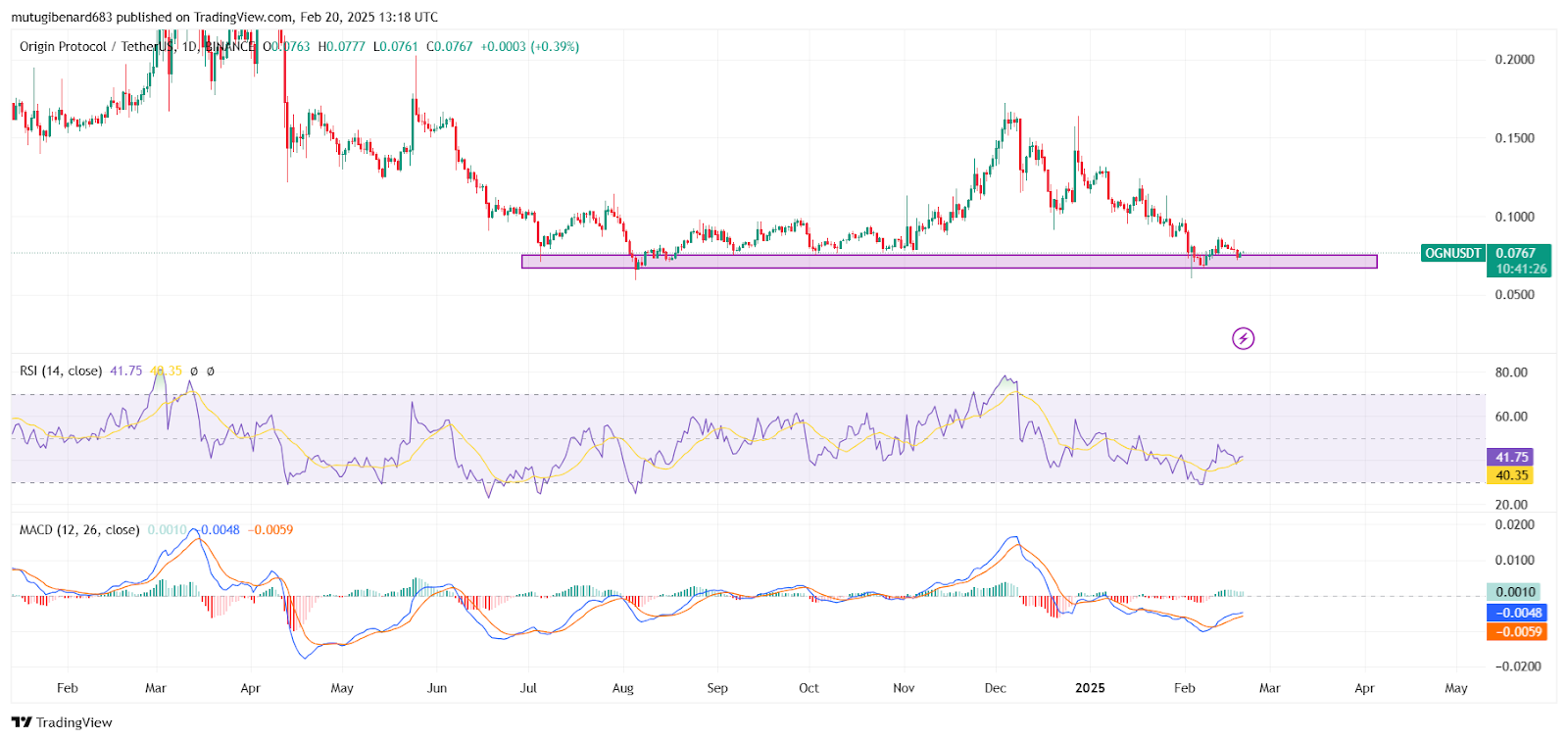Click the pale 0.0010 MACD histogram axis tag

pos(1514,592)
